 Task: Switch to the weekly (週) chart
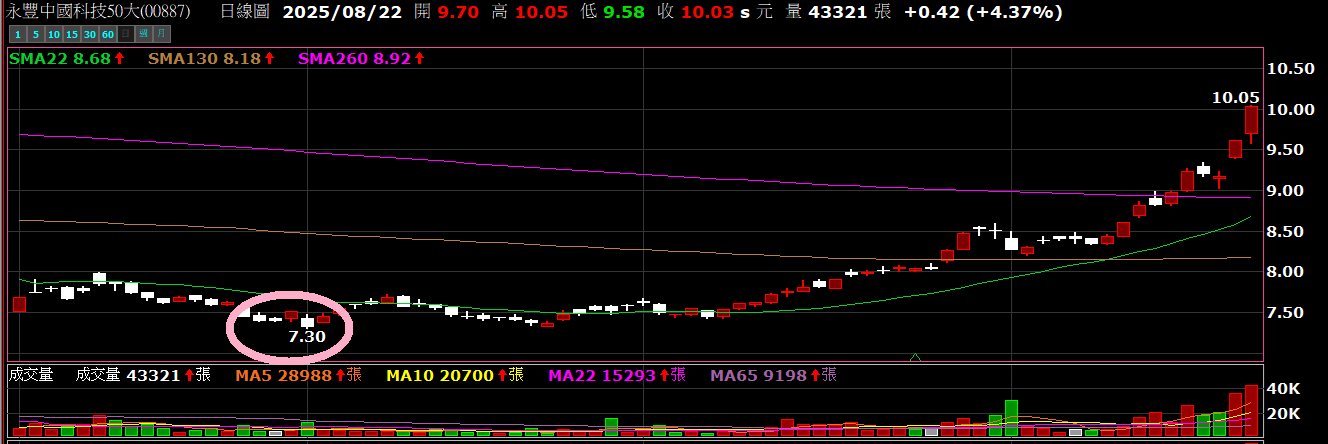143,34
